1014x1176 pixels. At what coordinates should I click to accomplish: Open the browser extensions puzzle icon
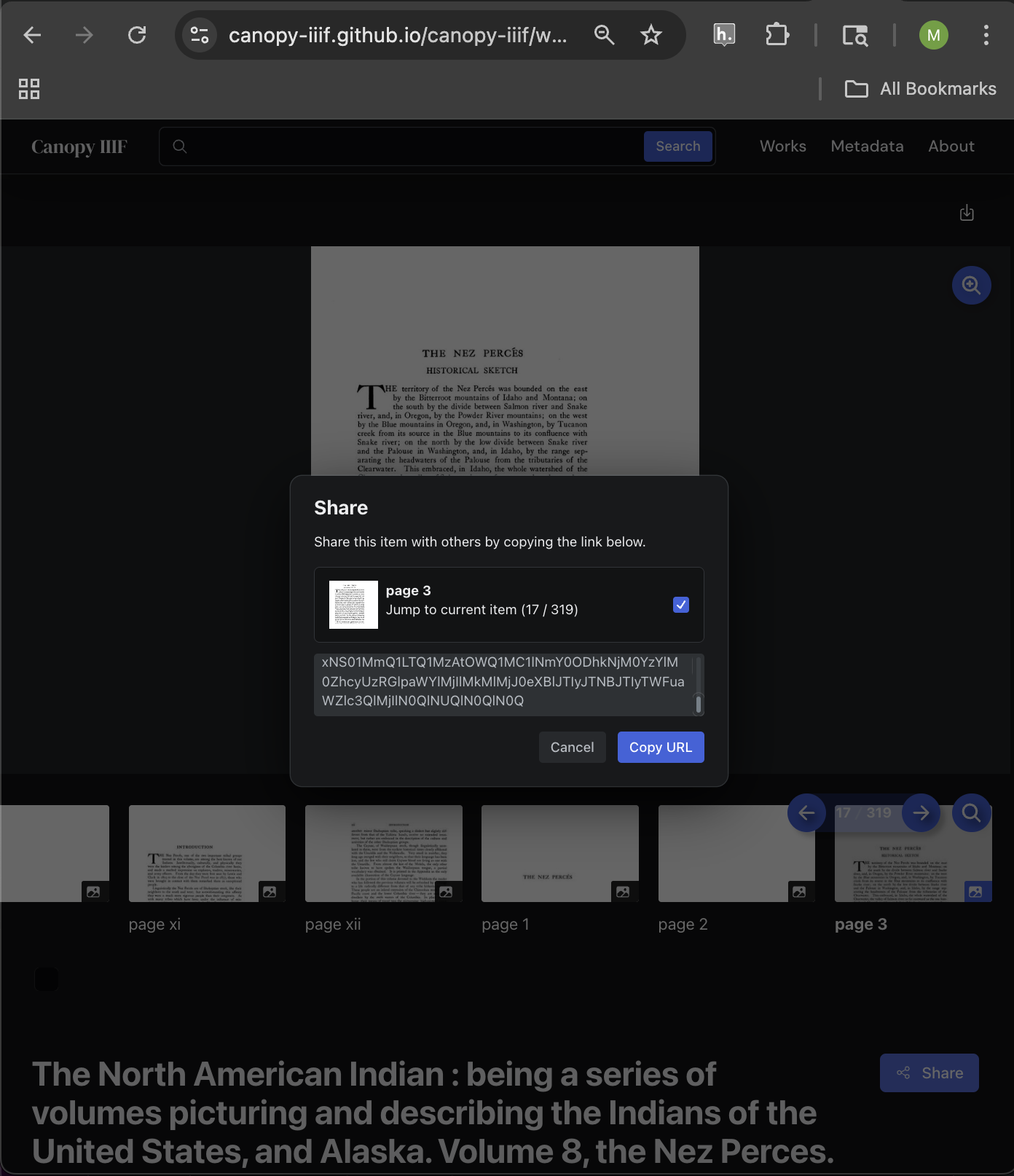coord(777,35)
